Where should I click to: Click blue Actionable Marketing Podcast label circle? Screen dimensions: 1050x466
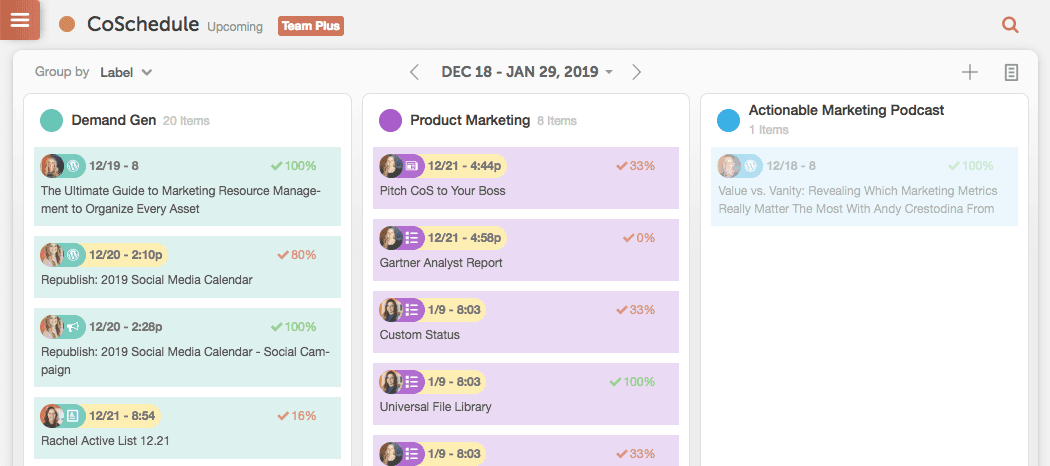coord(729,121)
